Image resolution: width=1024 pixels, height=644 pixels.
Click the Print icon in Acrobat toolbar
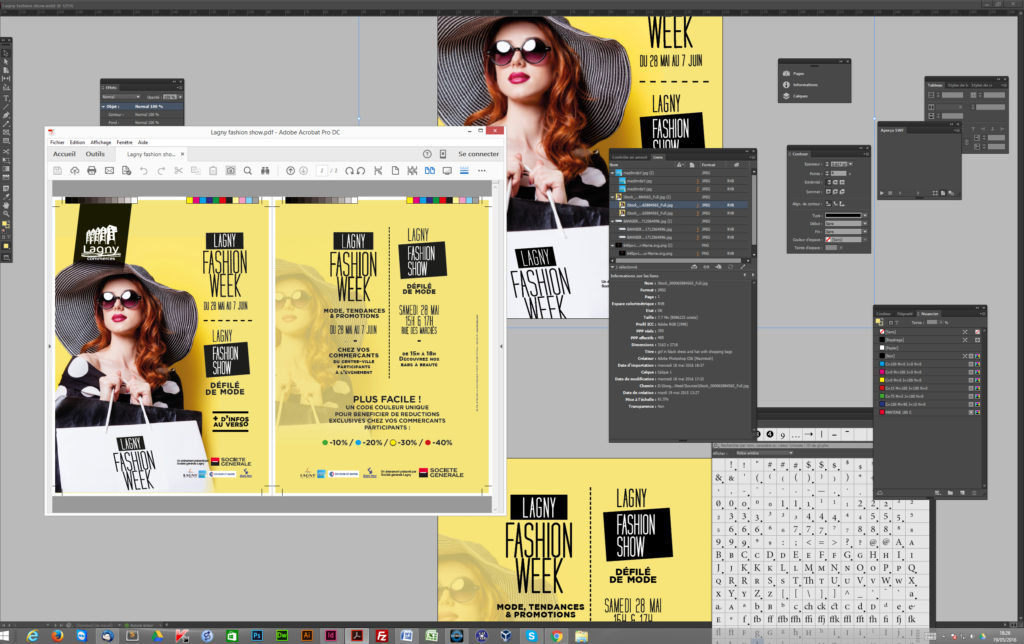click(x=92, y=171)
